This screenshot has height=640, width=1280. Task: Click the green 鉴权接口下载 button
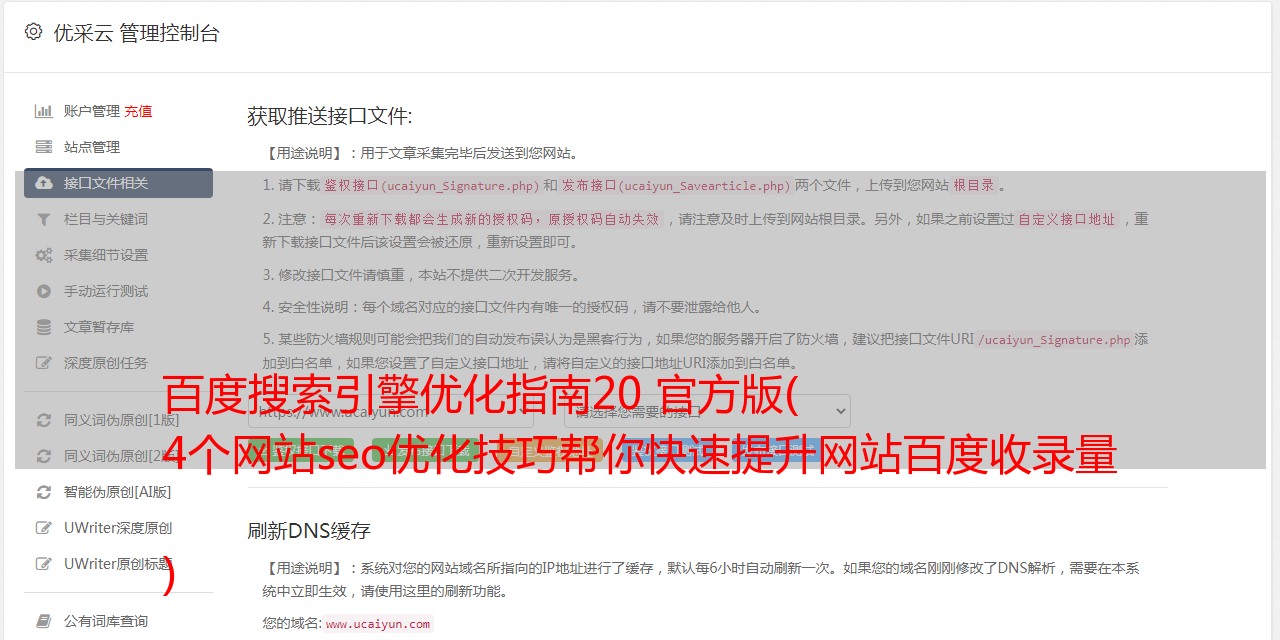click(x=301, y=452)
